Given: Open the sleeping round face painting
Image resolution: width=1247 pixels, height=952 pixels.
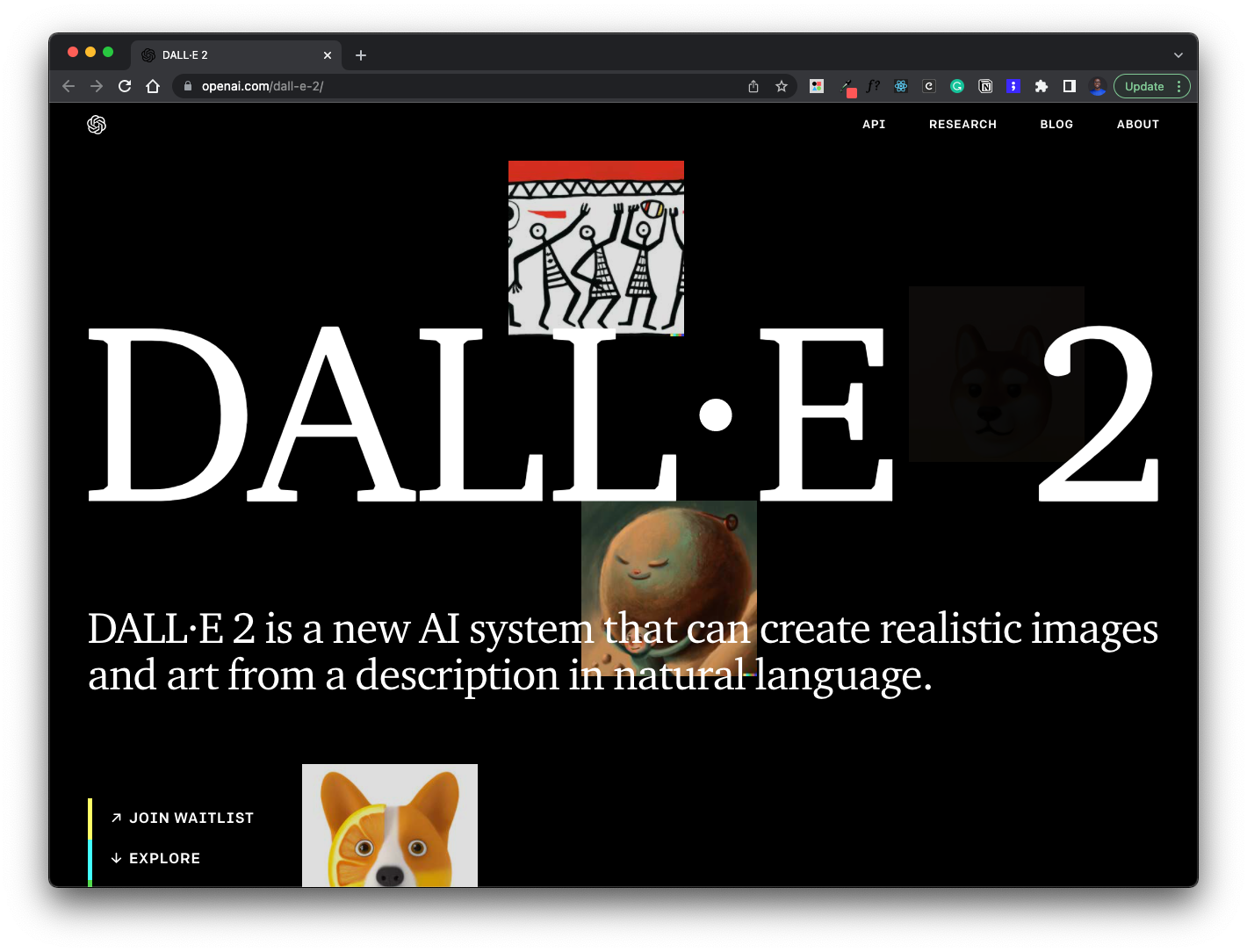Looking at the screenshot, I should tap(669, 588).
